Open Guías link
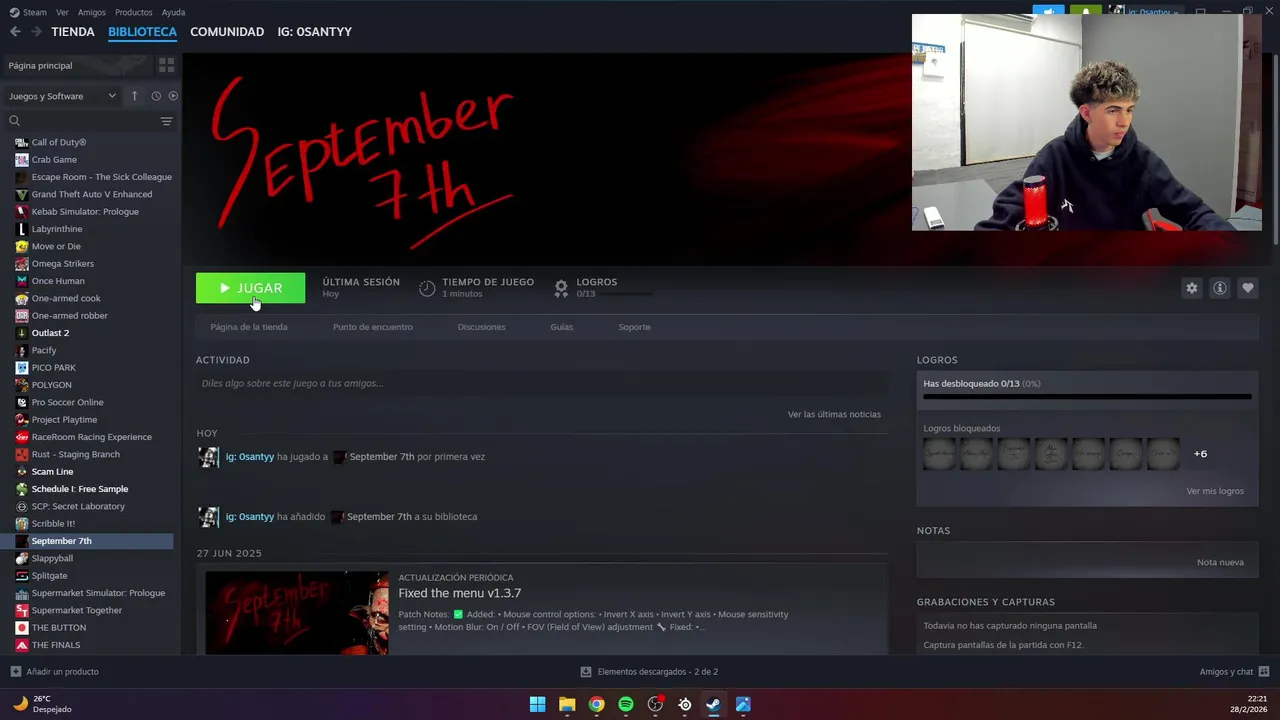This screenshot has height=720, width=1280. [x=561, y=327]
